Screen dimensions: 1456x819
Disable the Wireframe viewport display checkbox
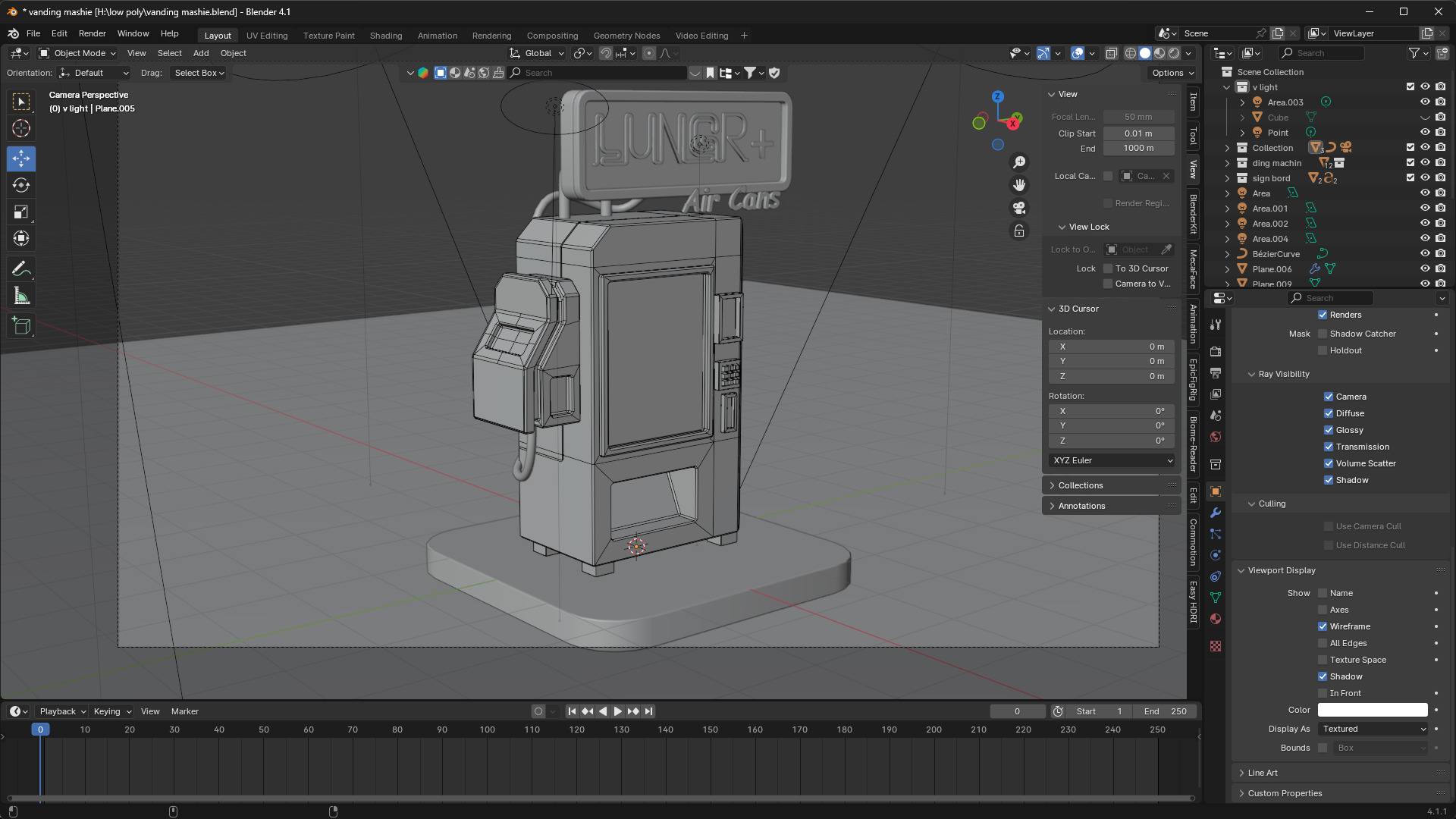tap(1323, 626)
